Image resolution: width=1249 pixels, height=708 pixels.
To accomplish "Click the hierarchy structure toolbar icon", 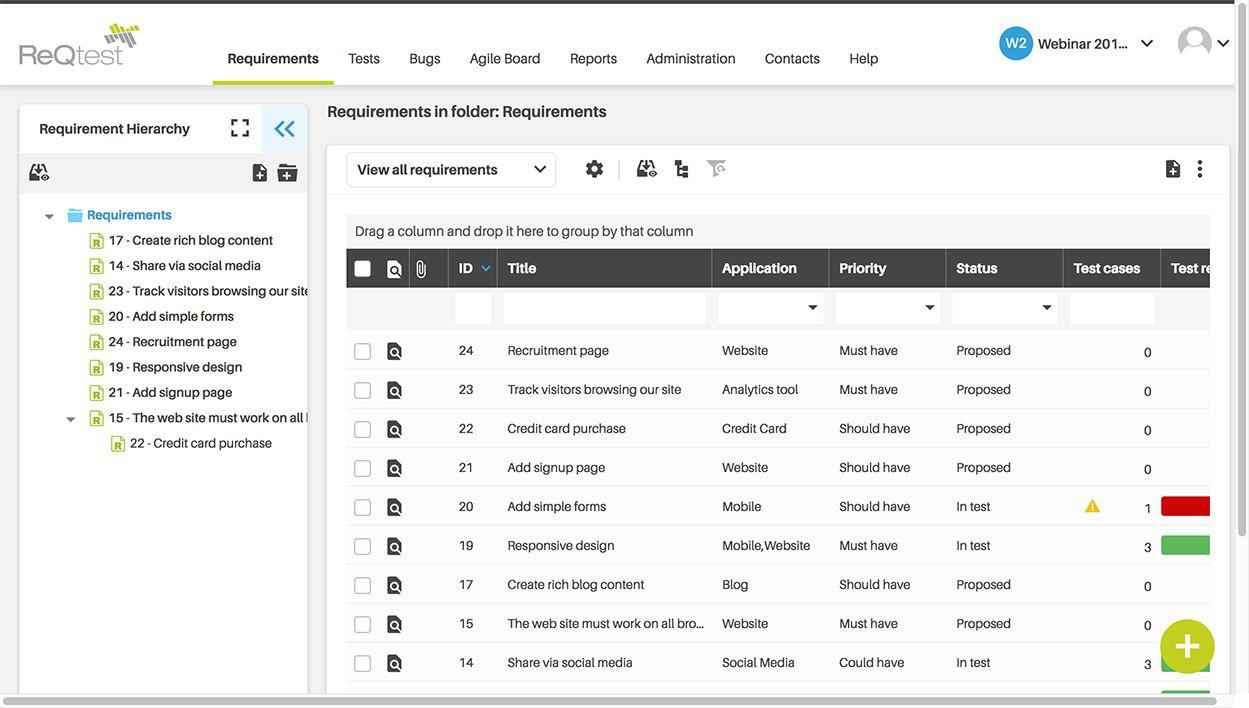I will coord(682,169).
